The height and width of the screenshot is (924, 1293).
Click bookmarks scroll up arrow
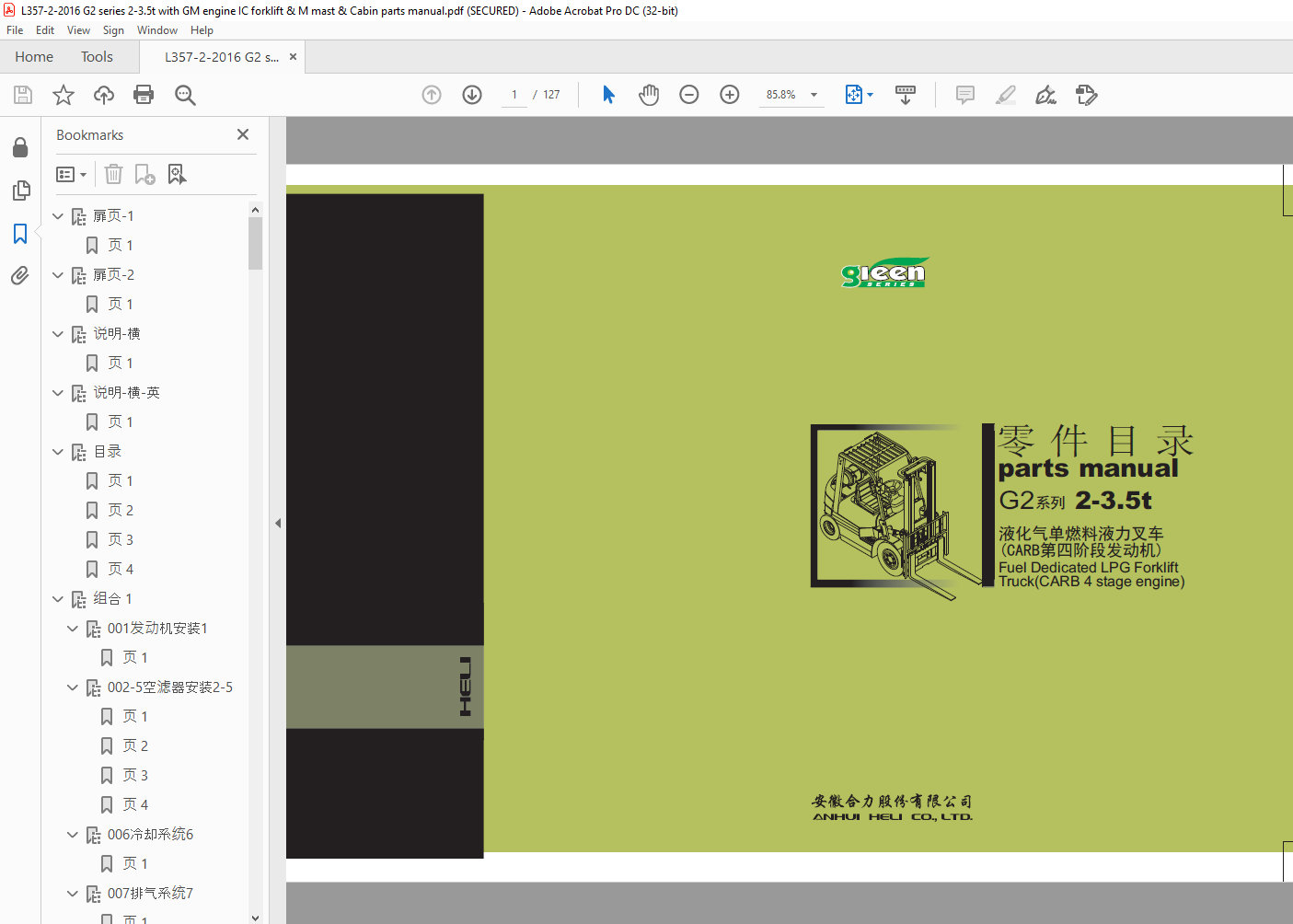(x=255, y=210)
